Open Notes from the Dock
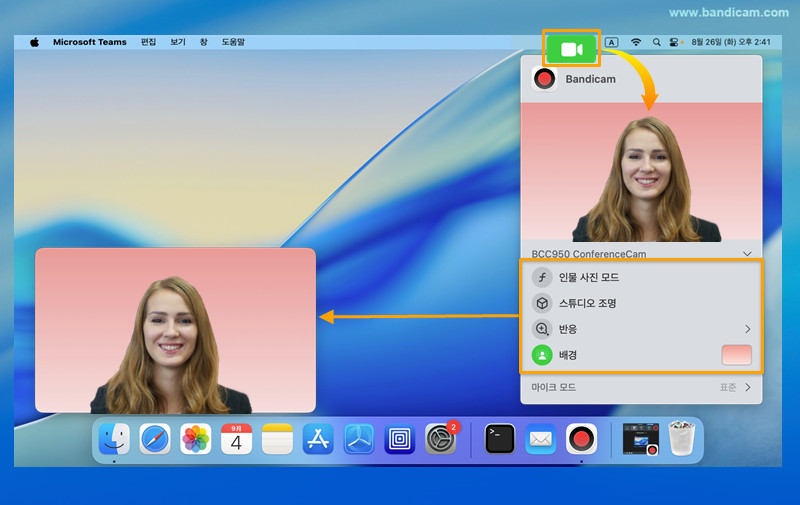The width and height of the screenshot is (800, 505). point(277,439)
